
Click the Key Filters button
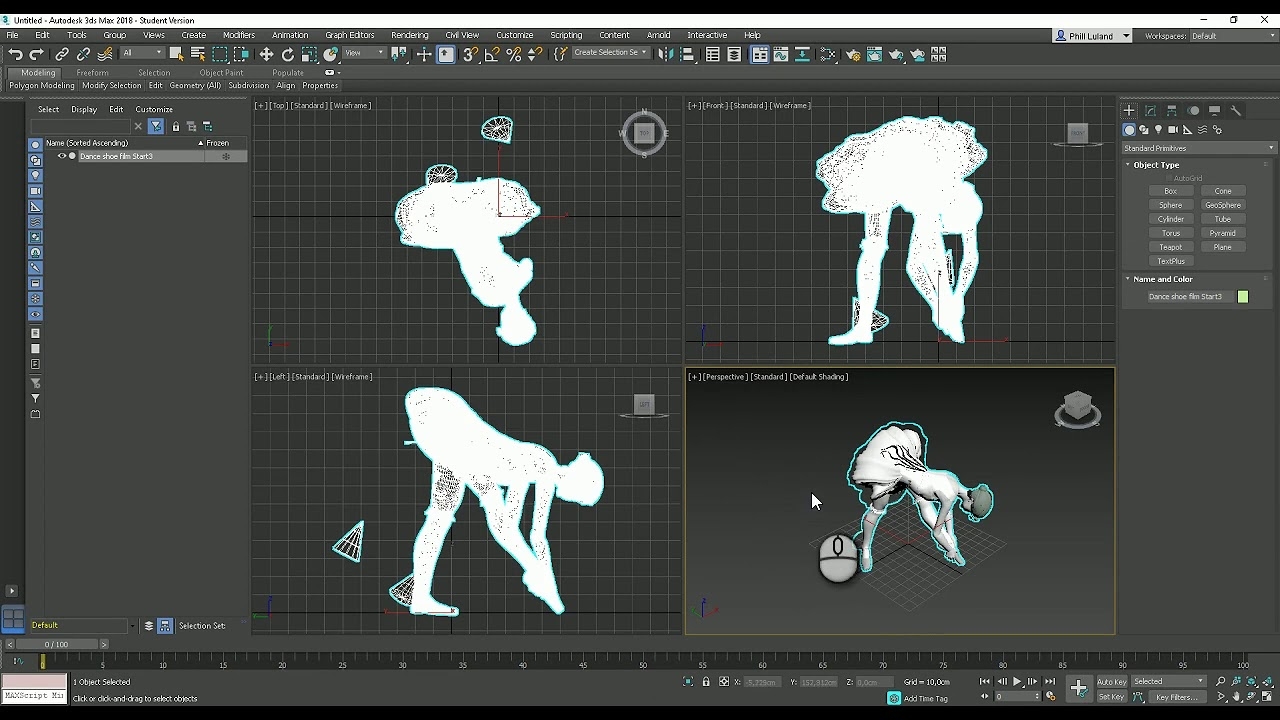(x=1176, y=697)
